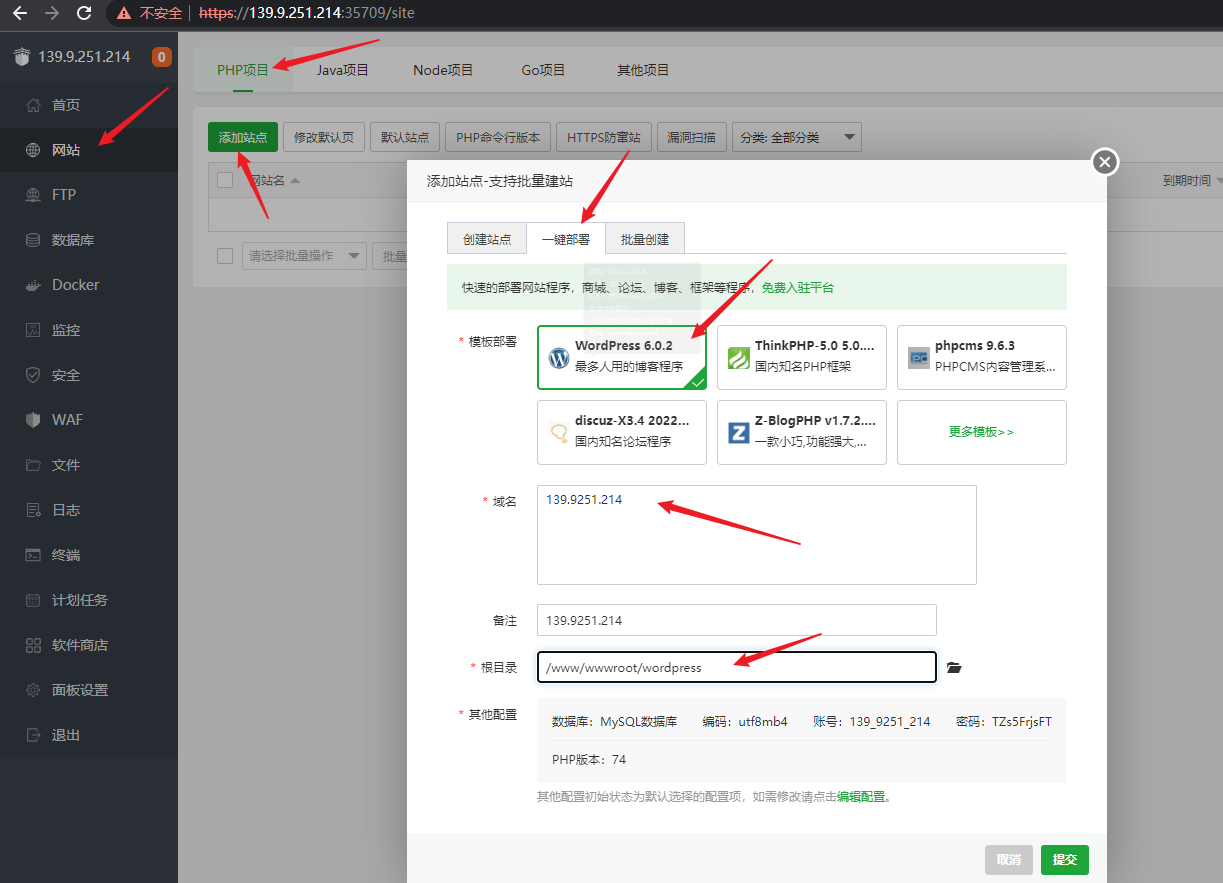Click the monitoring icon in sidebar
This screenshot has height=883, width=1223.
click(x=33, y=330)
